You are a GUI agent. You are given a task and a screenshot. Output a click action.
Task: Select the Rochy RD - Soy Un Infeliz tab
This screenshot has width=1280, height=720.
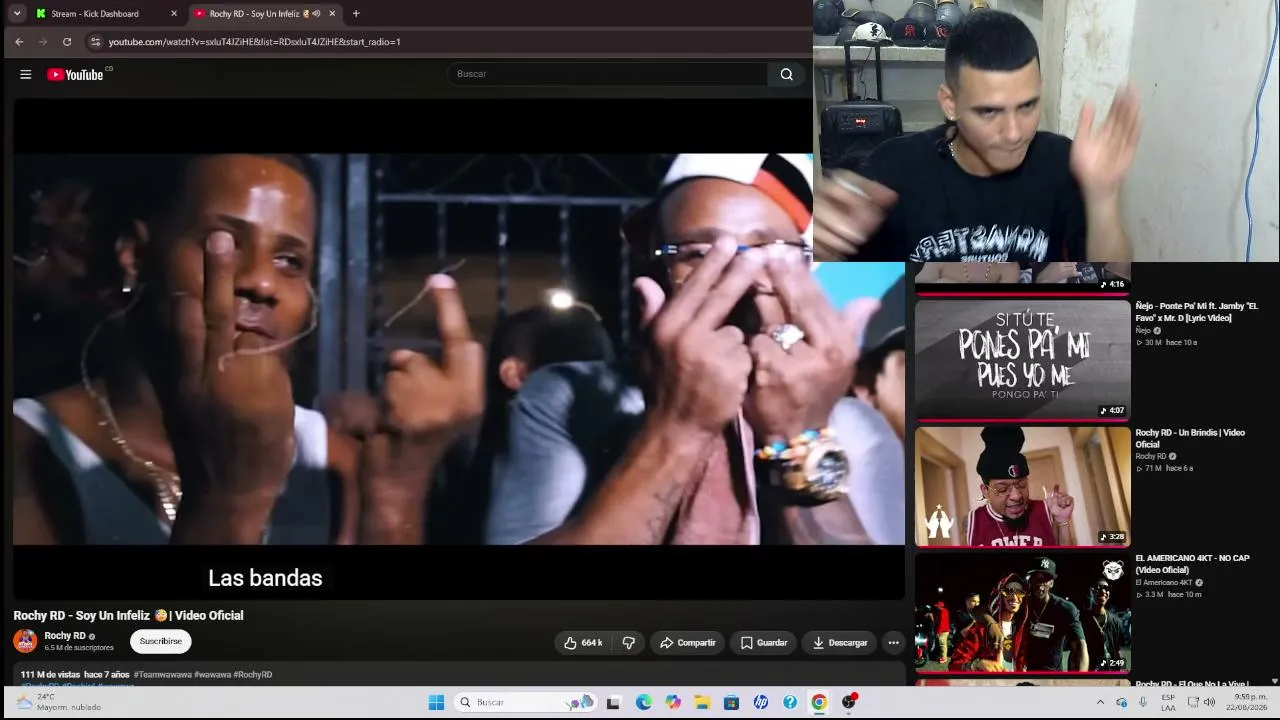tap(265, 14)
